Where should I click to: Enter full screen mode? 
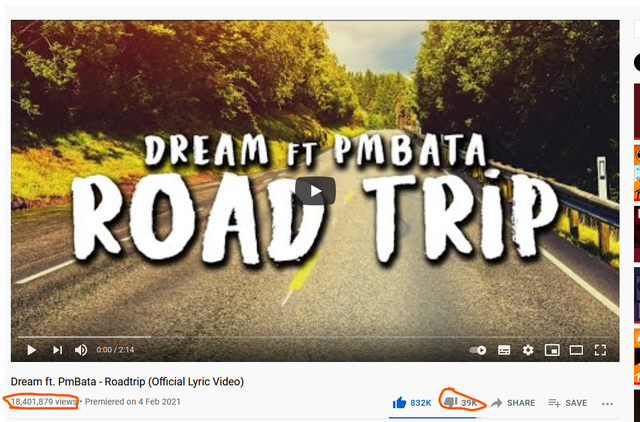600,350
